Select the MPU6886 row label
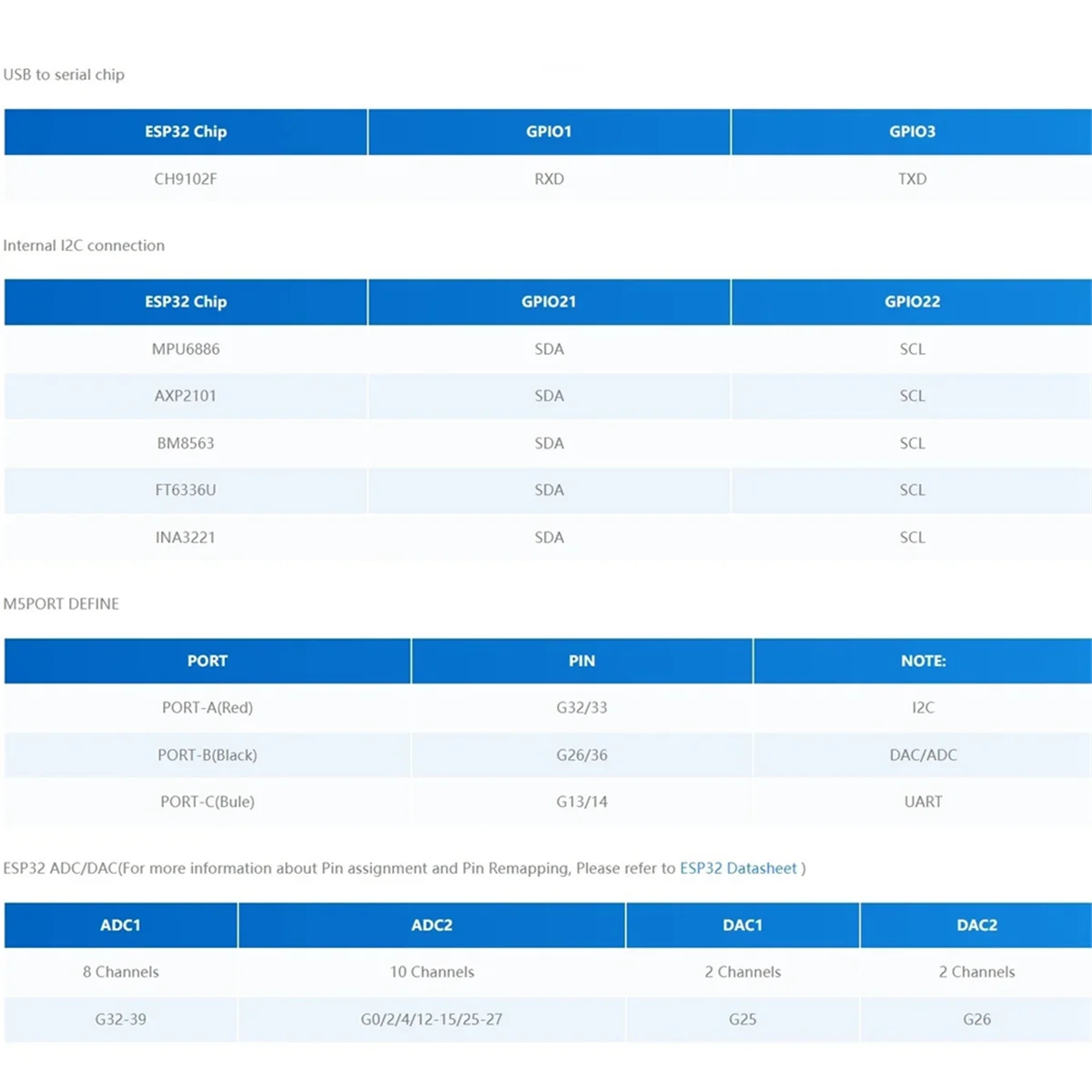The image size is (1092, 1092). tap(186, 349)
